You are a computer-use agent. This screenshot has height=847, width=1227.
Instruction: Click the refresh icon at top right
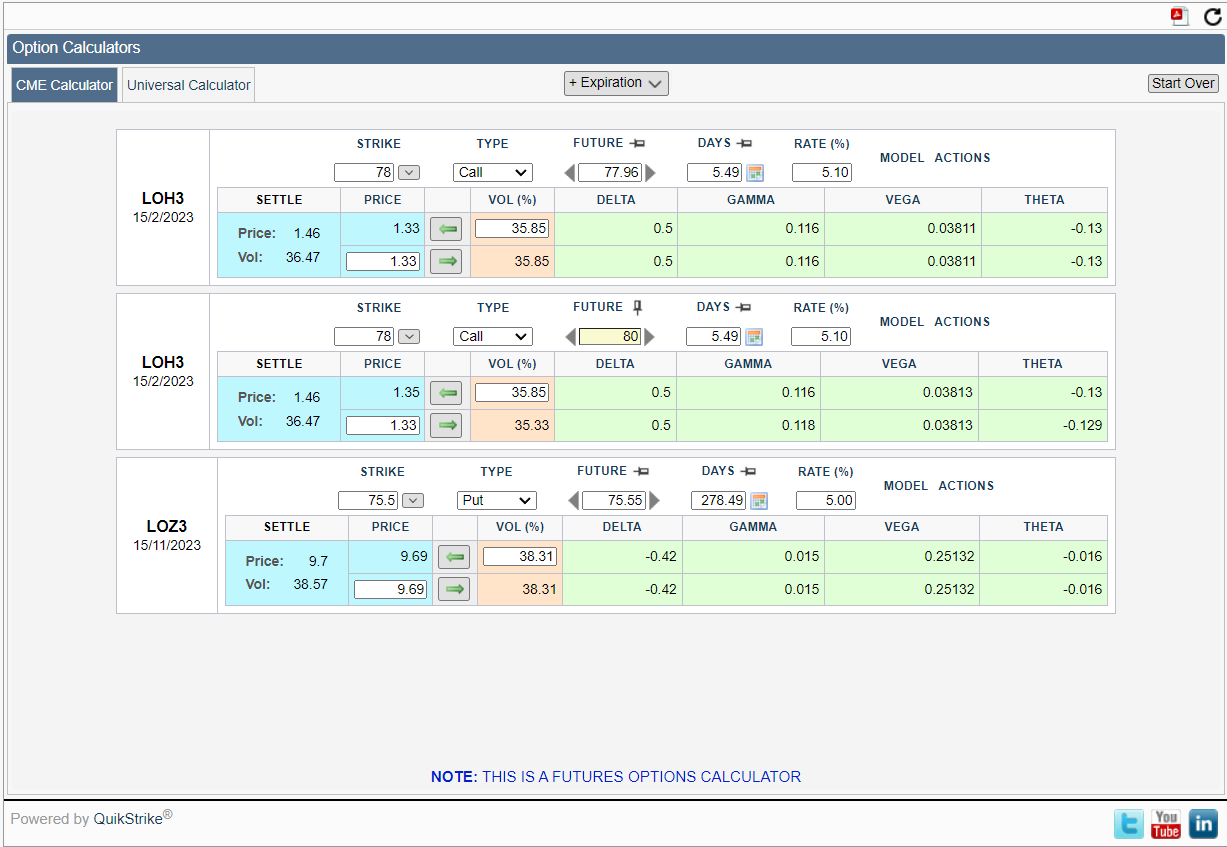coord(1212,16)
